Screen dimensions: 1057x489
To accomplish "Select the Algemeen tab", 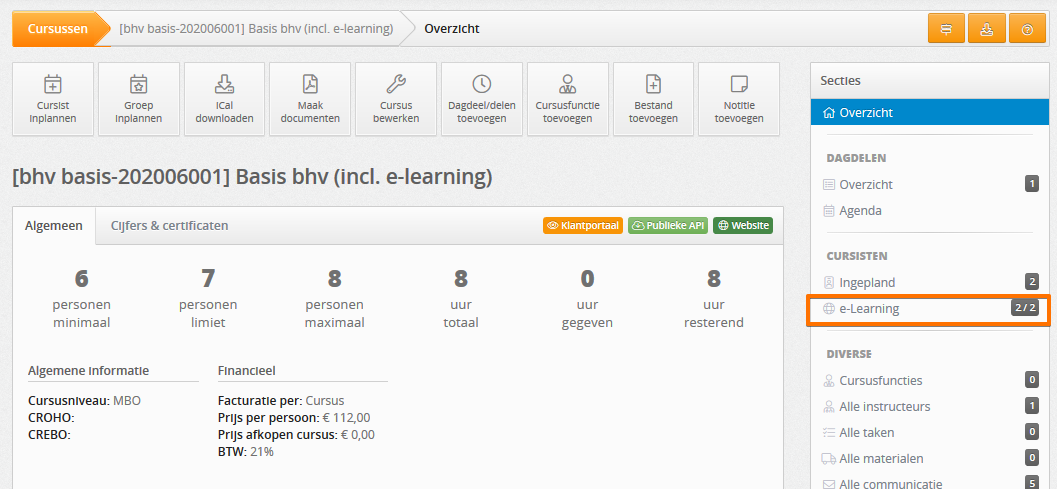I will (54, 226).
